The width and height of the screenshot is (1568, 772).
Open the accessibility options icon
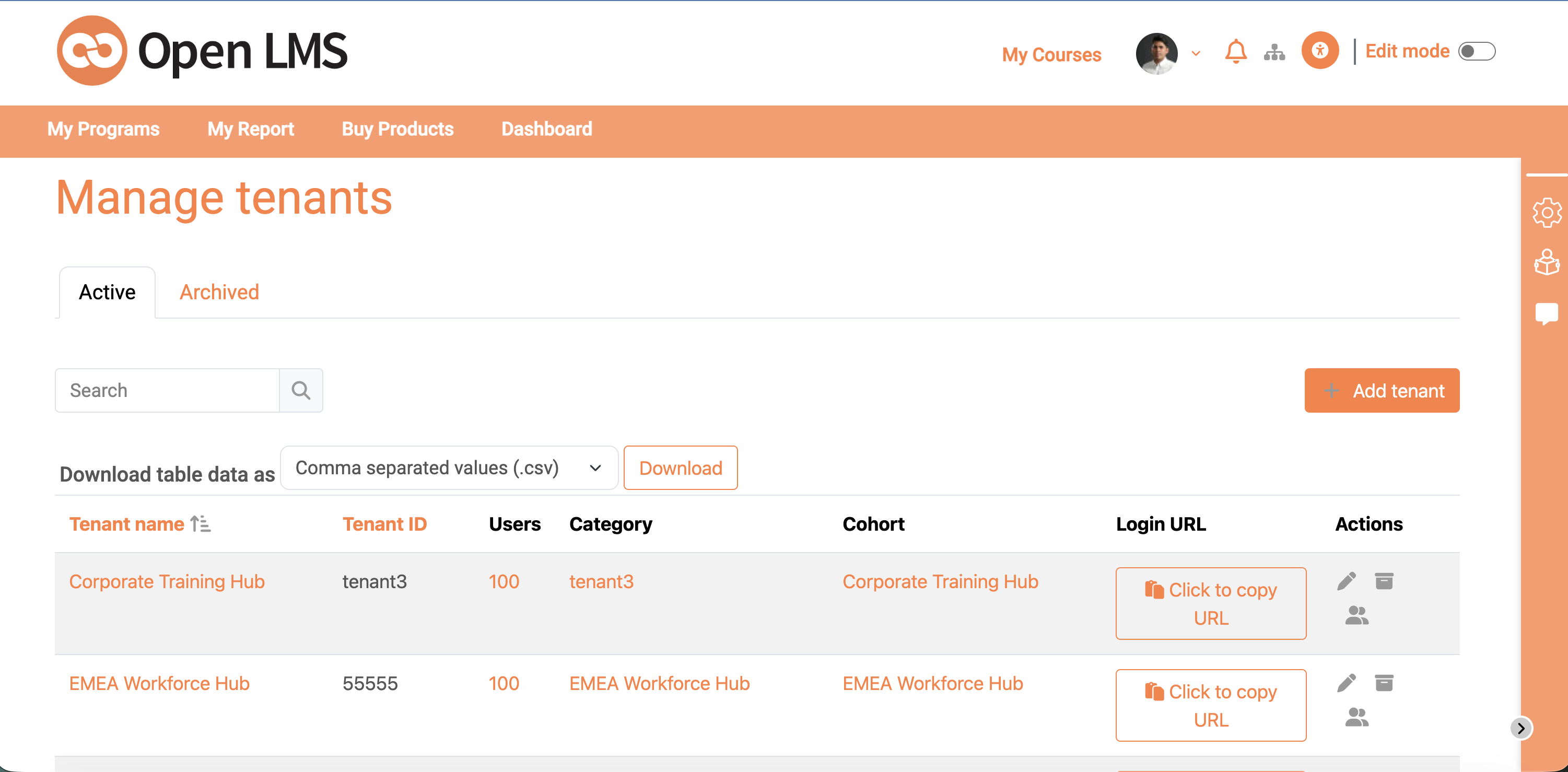1320,51
